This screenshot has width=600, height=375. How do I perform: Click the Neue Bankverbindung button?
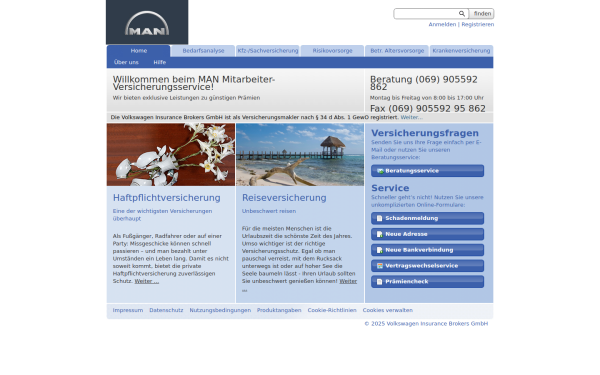pyautogui.click(x=427, y=250)
